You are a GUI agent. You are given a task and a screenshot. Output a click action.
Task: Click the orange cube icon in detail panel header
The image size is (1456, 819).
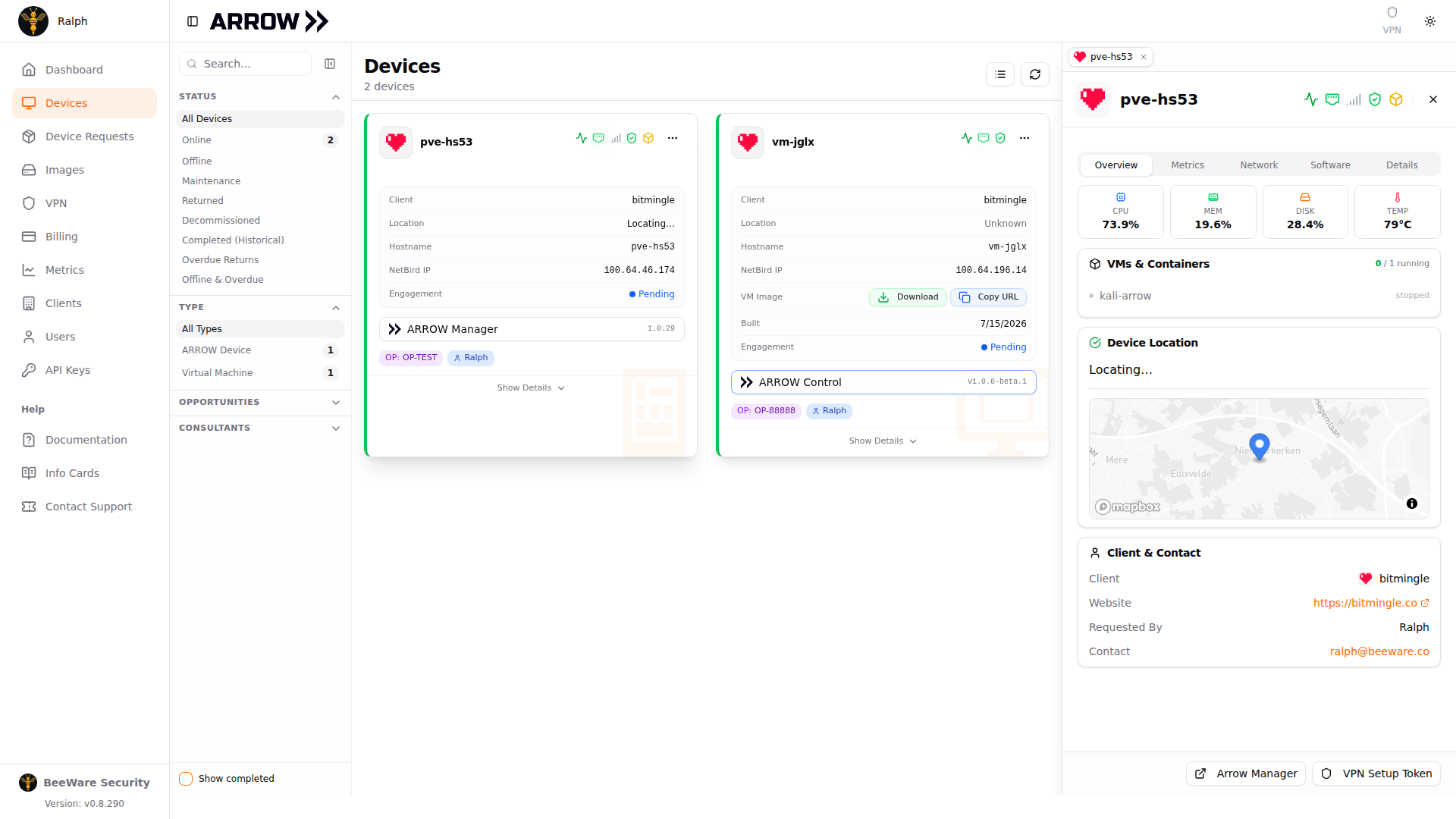1396,99
